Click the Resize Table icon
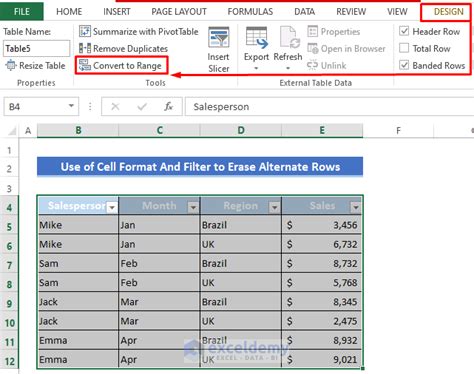This screenshot has height=374, width=474. tap(11, 65)
